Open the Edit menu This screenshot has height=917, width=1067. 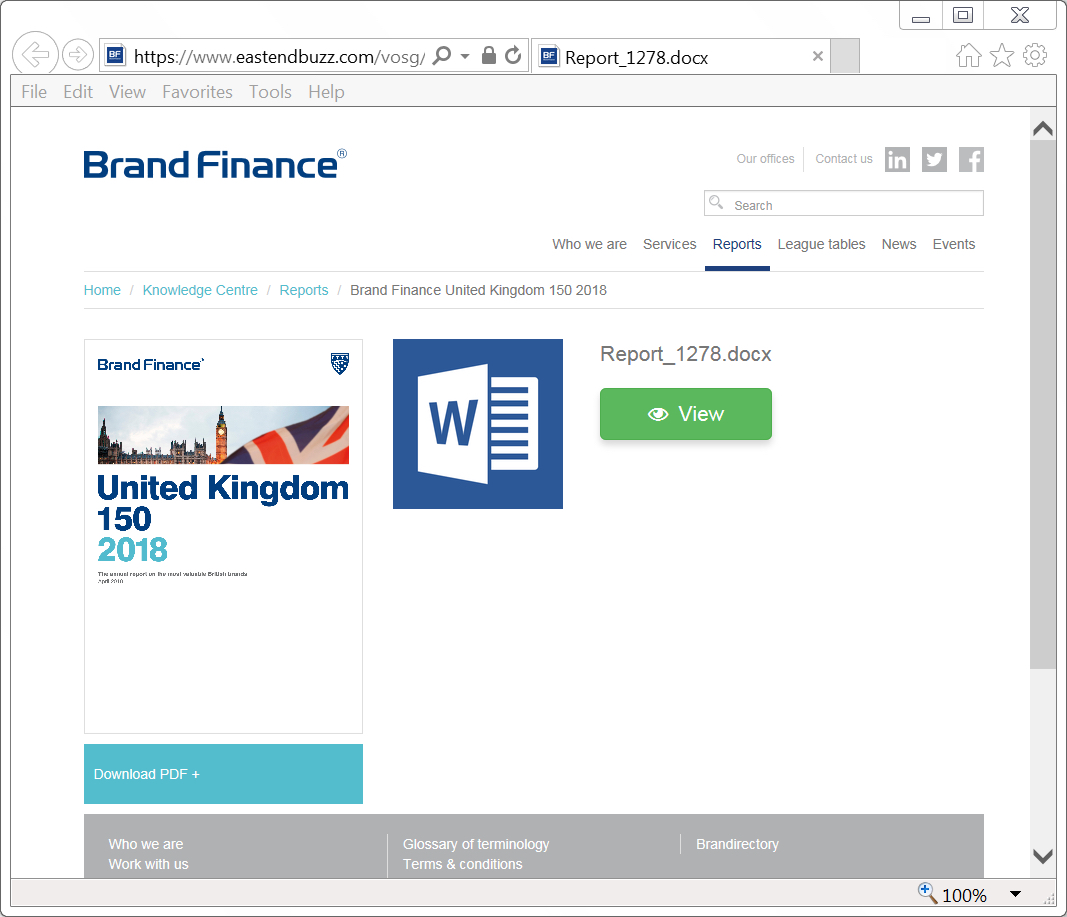78,92
